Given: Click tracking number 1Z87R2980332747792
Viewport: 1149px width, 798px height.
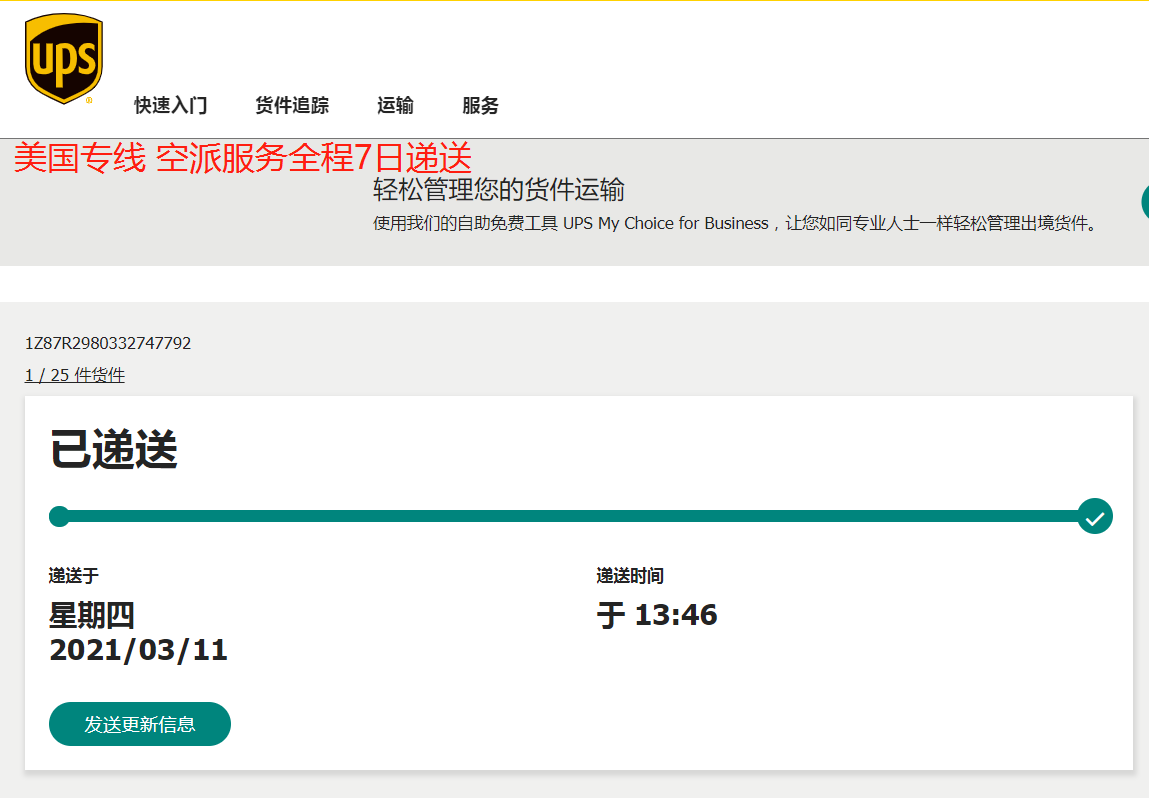Looking at the screenshot, I should [108, 344].
